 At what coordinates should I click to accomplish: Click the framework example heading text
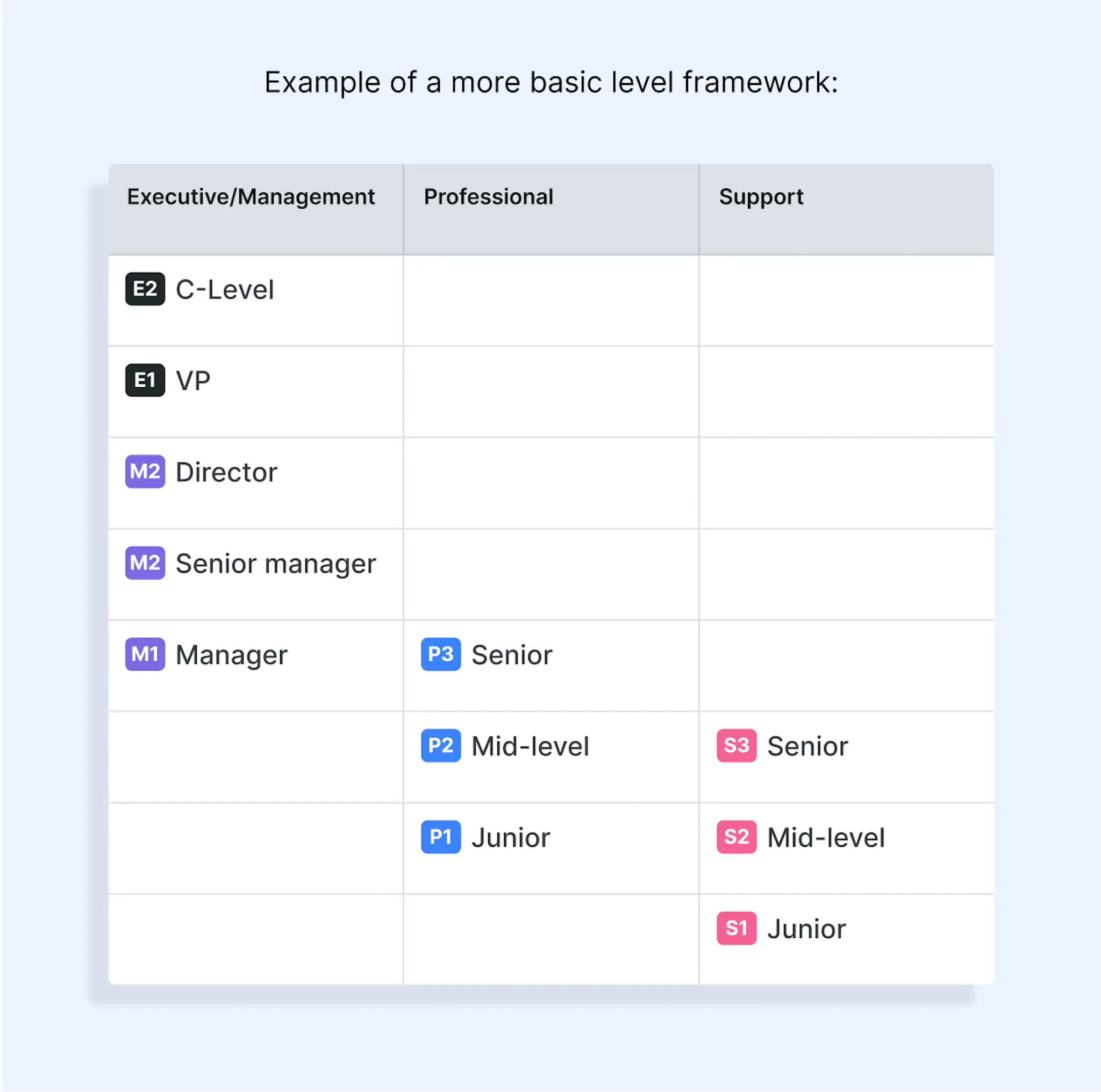[x=551, y=82]
